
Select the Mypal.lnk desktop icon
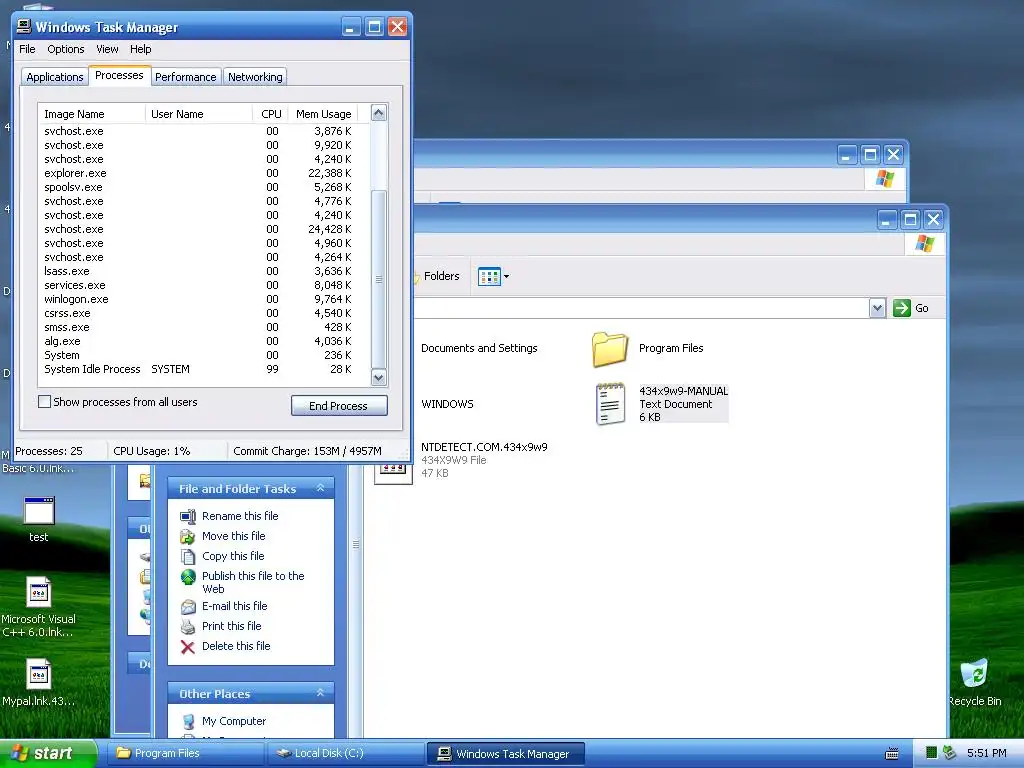[39, 675]
